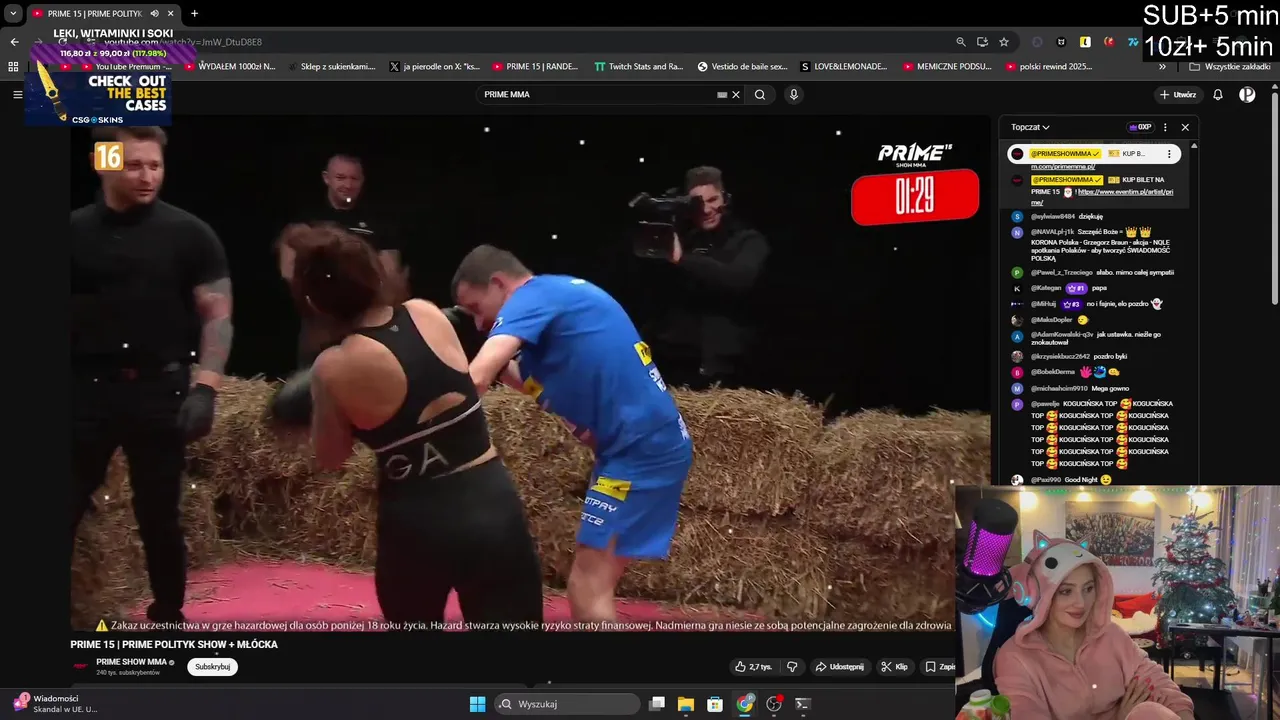
Task: Open the ja pierodle on X bookmark
Action: 435,67
